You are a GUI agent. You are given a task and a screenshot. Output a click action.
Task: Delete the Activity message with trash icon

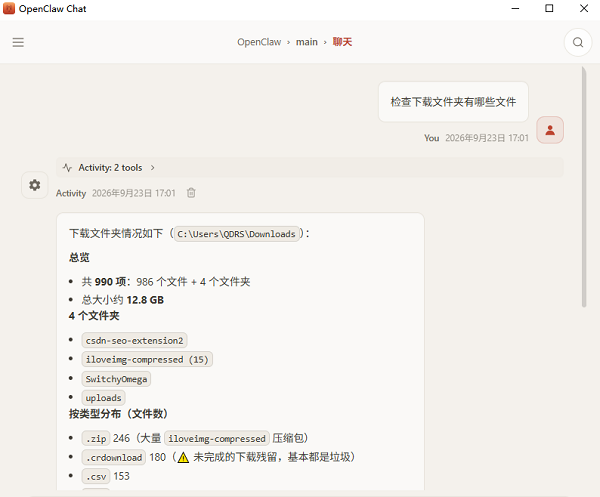coord(191,193)
